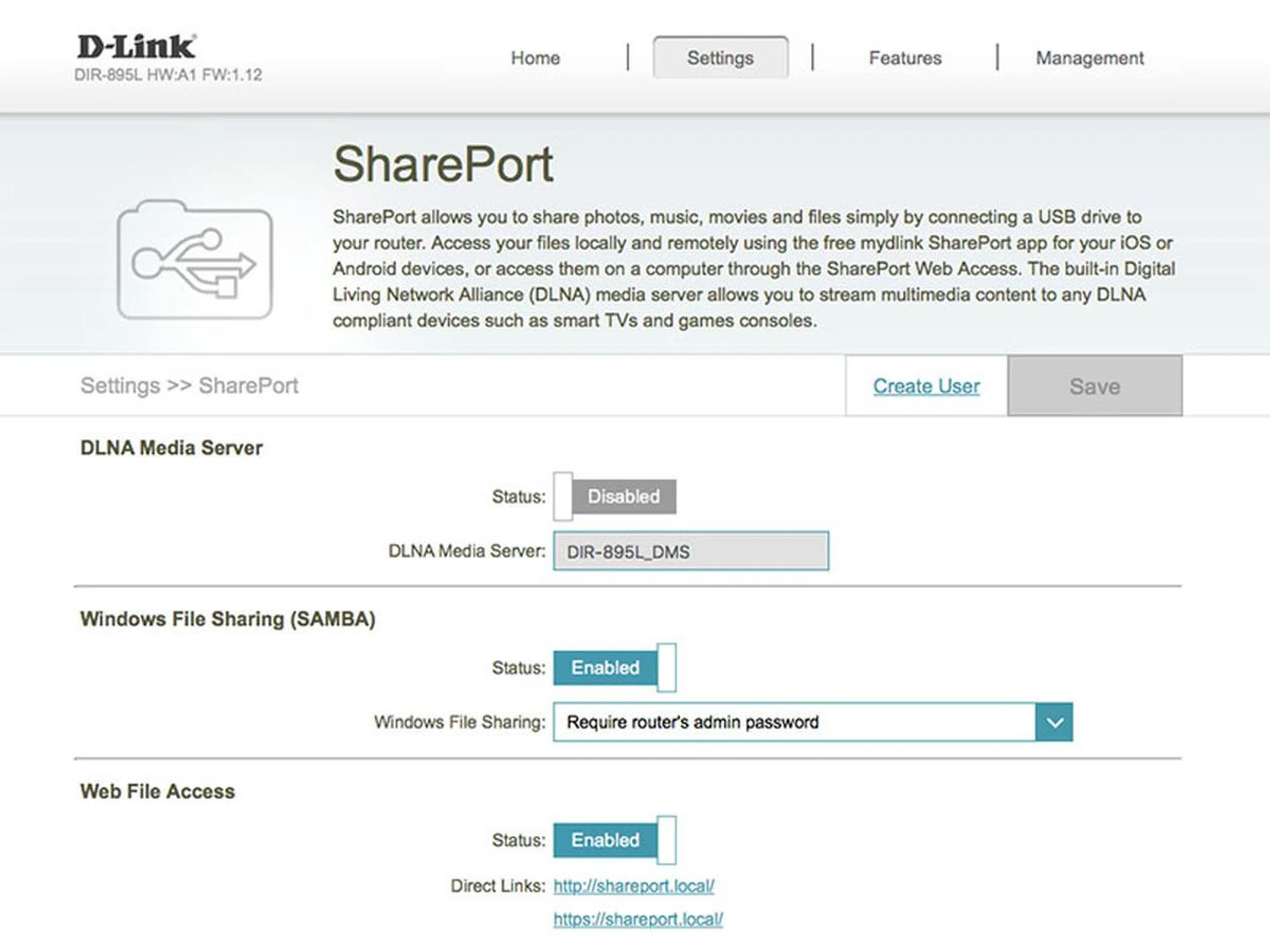Open the http://shareport.local/ direct link
Screen dimensions: 1270x952
(x=634, y=886)
